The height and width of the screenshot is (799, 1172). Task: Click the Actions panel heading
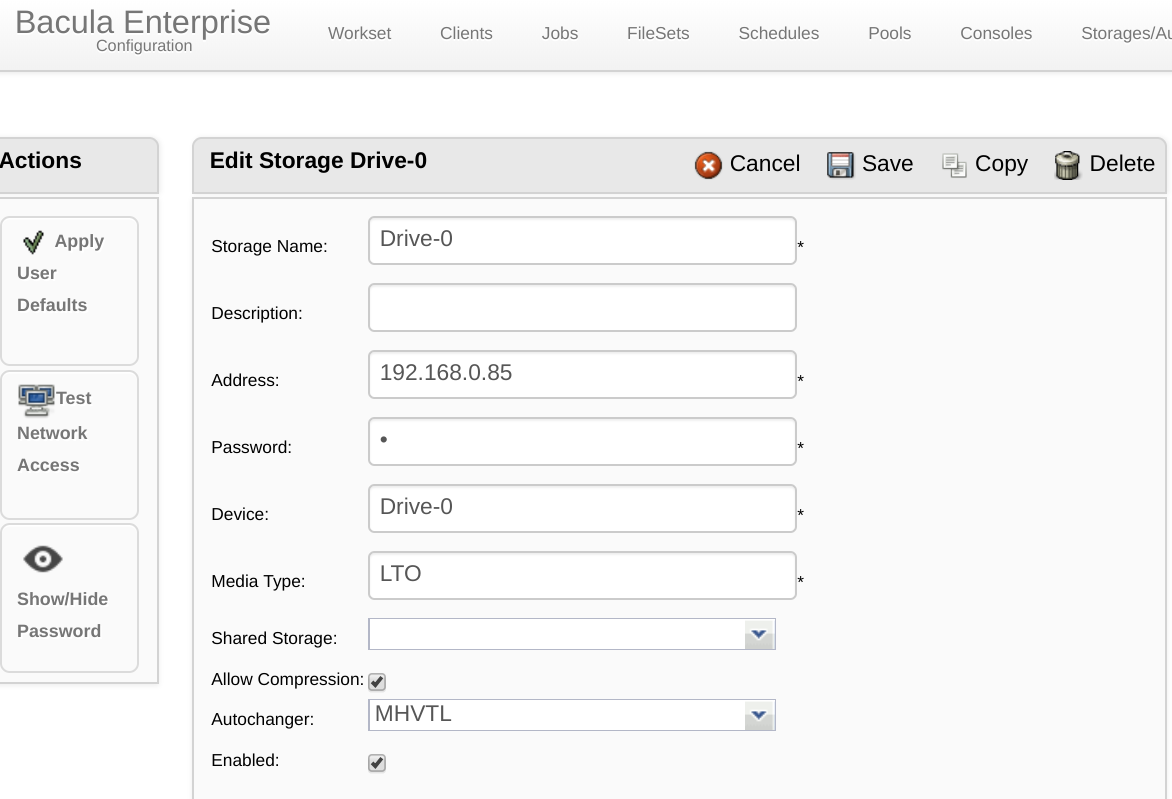tap(40, 161)
